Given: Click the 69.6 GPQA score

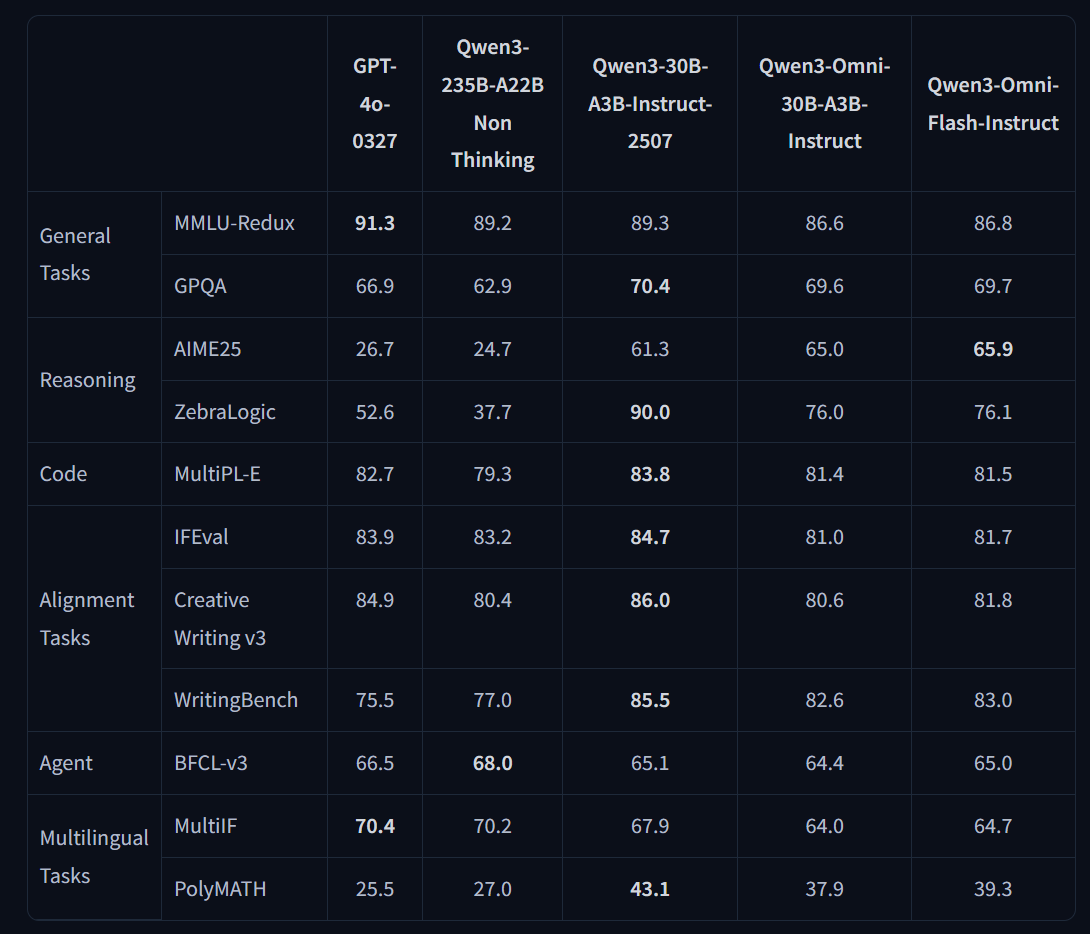Looking at the screenshot, I should (824, 286).
